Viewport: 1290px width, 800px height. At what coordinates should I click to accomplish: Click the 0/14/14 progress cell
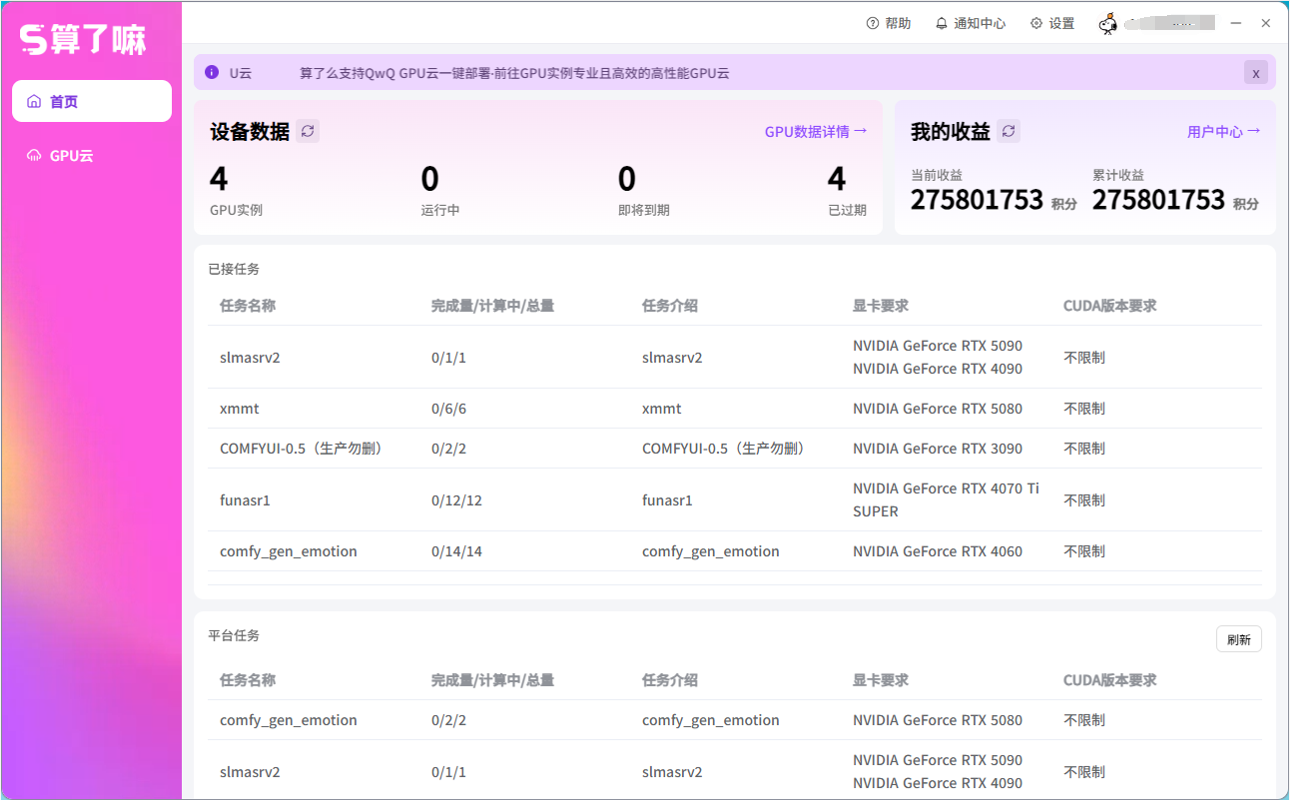(457, 551)
